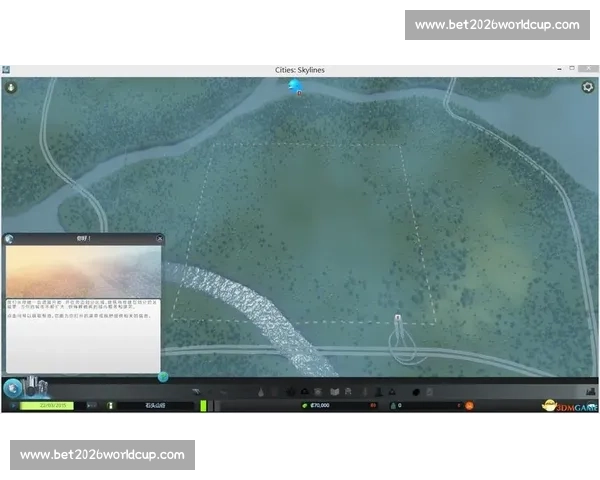Maximize the Cities: Skylines window
The width and height of the screenshot is (600, 480).
click(572, 69)
